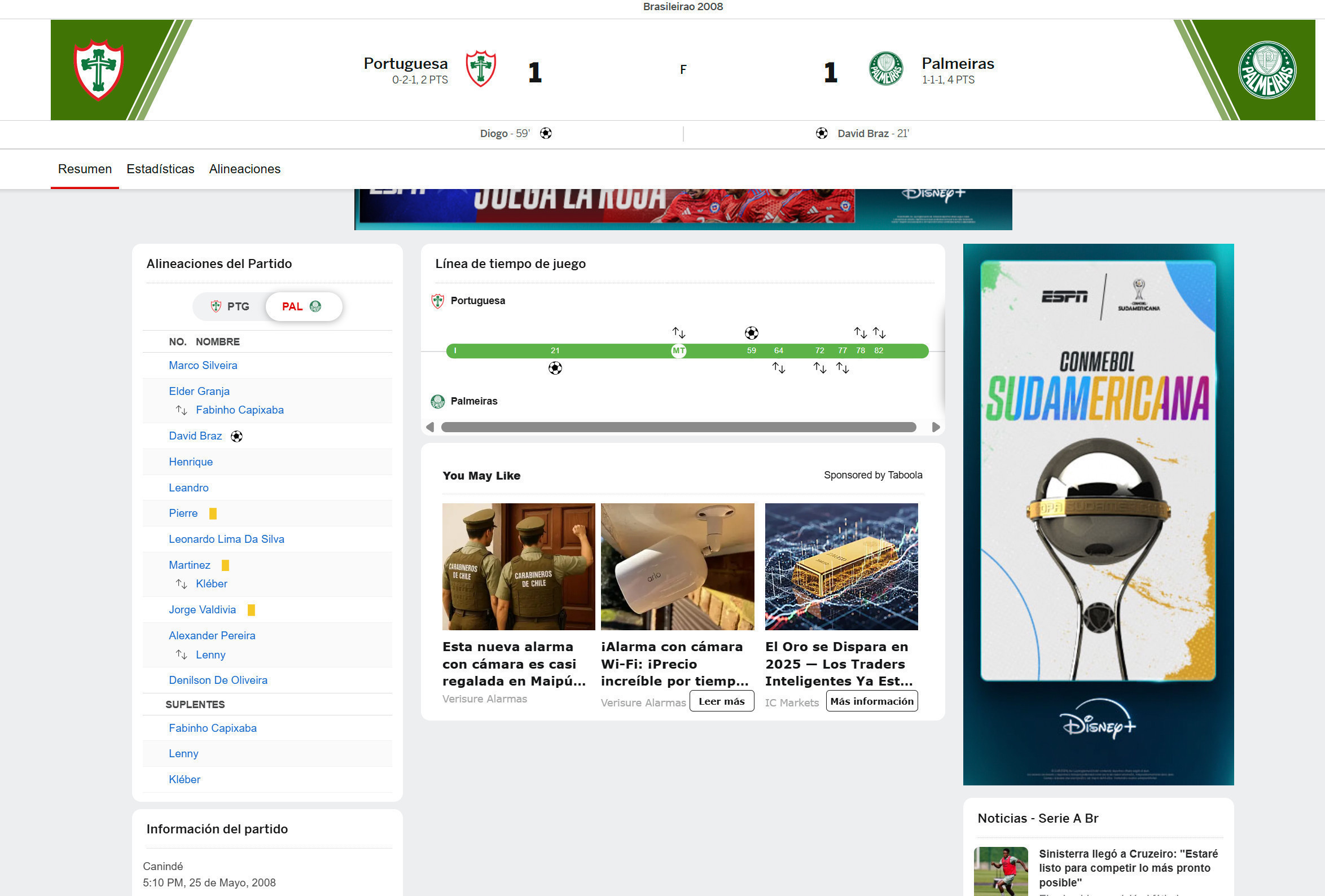Open the Sinisterra news thumbnail image
Image resolution: width=1325 pixels, height=896 pixels.
click(1001, 872)
